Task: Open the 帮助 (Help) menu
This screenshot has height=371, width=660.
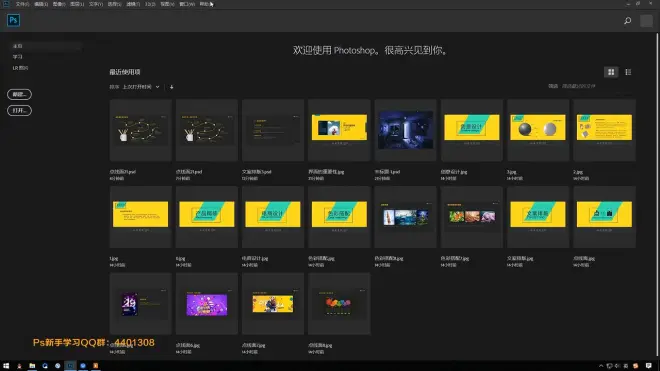Action: click(x=205, y=4)
